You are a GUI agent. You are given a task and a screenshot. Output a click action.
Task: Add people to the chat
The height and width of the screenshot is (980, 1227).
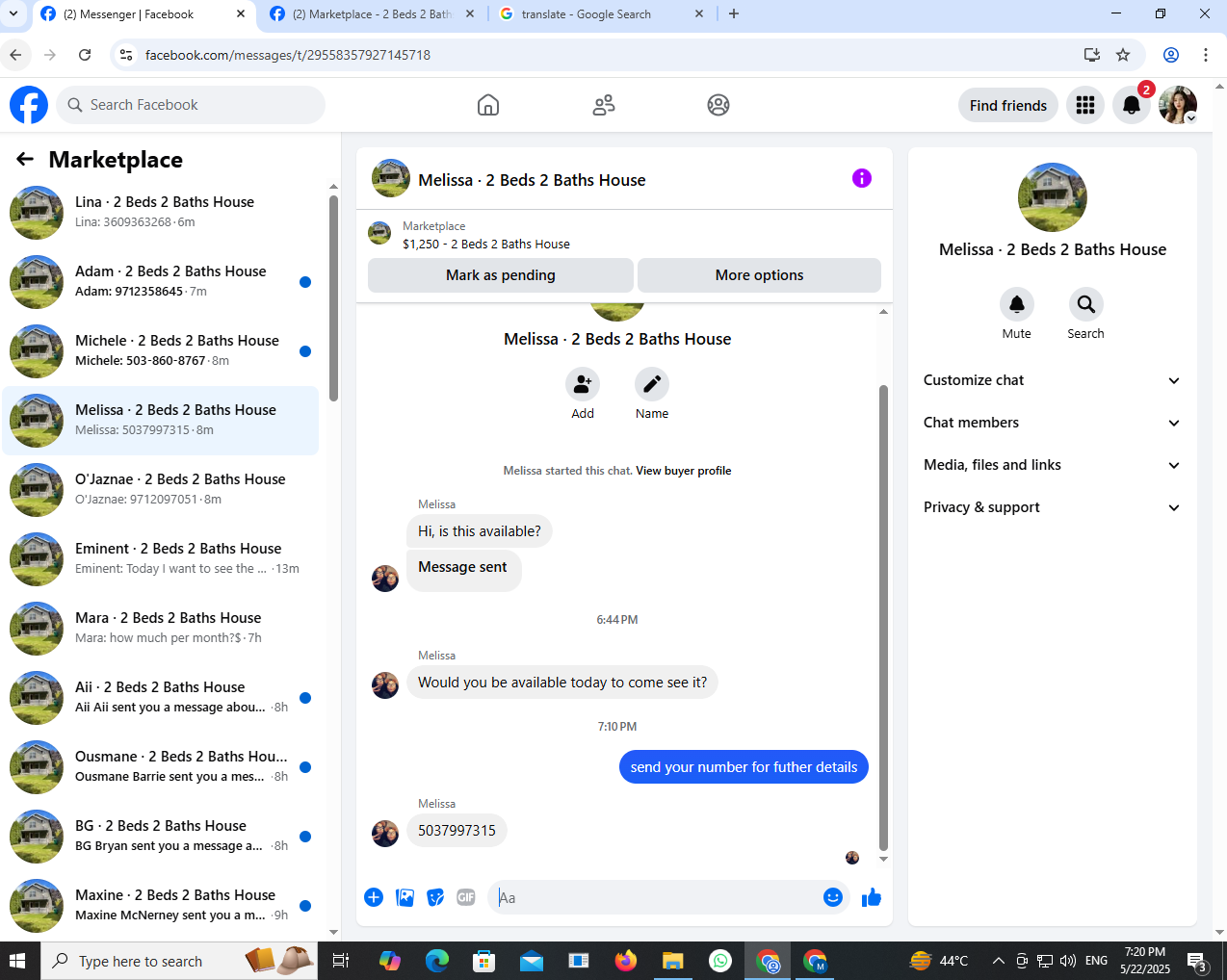pyautogui.click(x=583, y=384)
